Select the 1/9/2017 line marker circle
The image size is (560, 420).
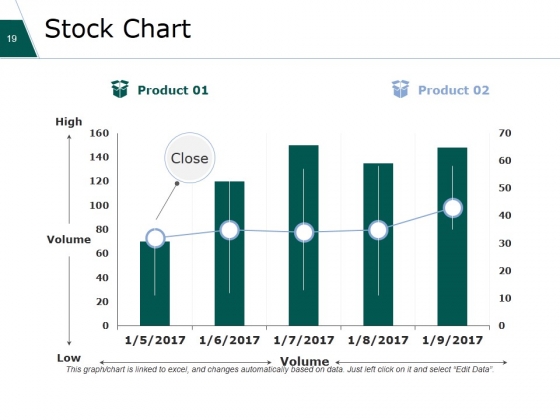coord(453,208)
